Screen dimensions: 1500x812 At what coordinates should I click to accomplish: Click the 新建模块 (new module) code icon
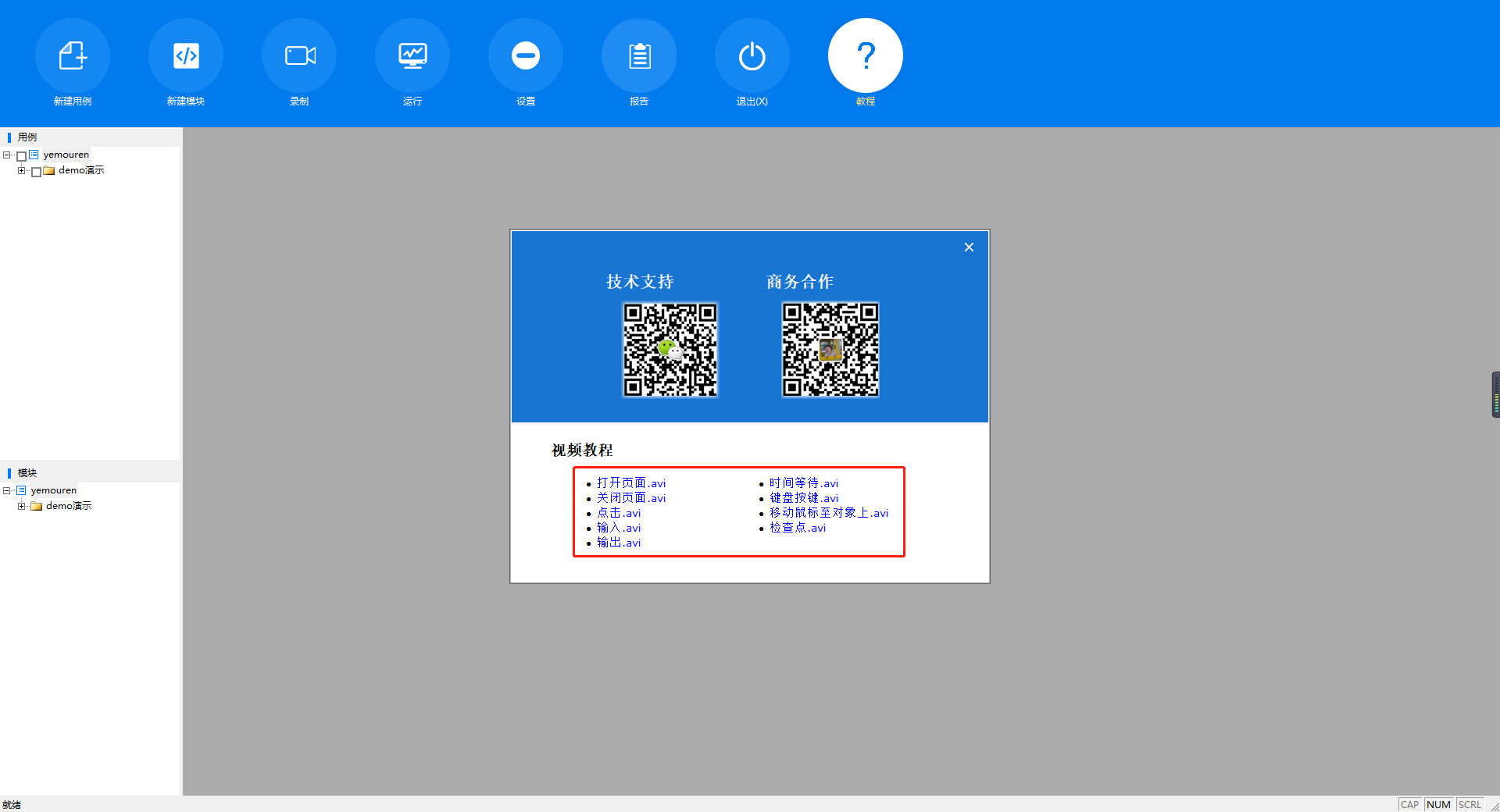[x=186, y=55]
